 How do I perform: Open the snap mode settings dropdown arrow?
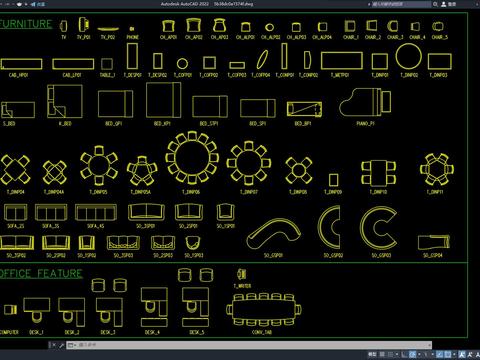pyautogui.click(x=397, y=354)
